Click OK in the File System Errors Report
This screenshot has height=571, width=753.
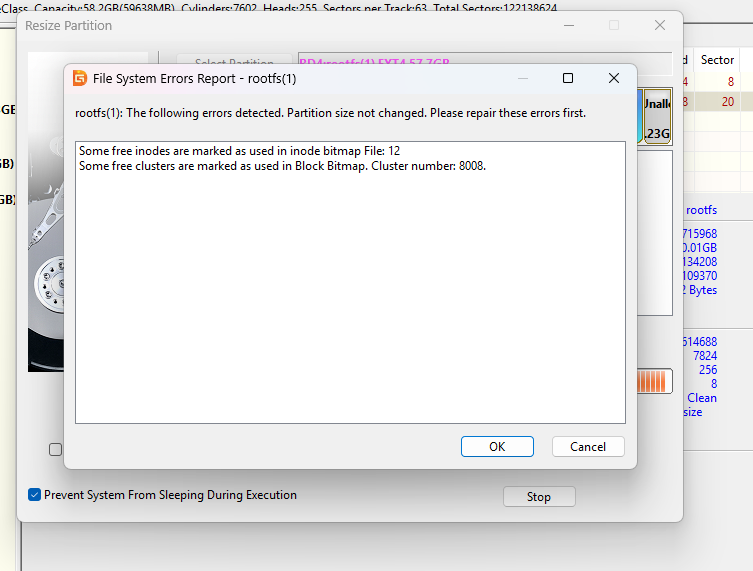tap(497, 447)
